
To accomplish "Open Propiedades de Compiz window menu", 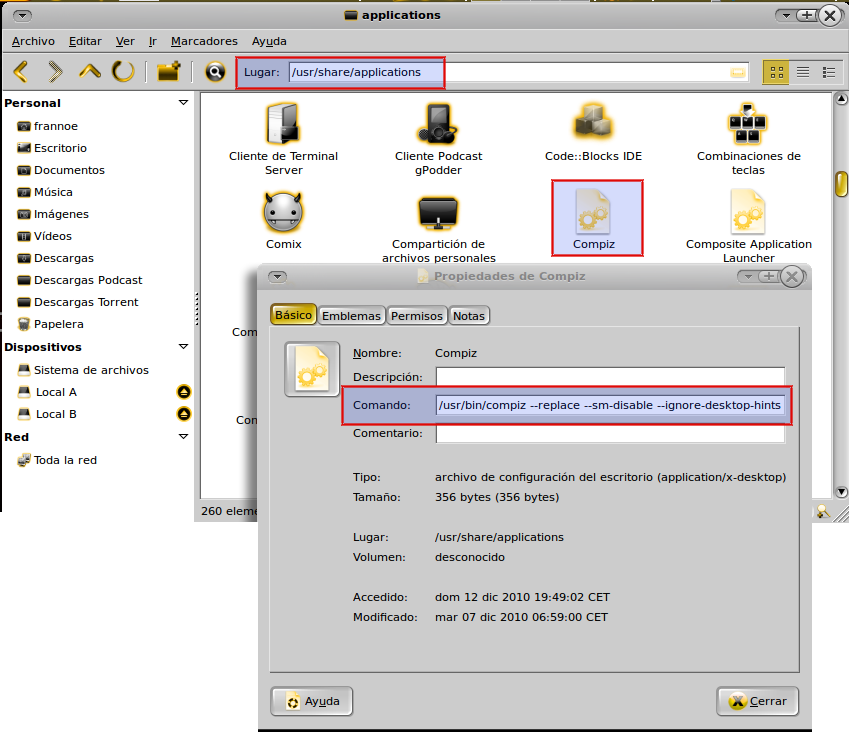I will (277, 276).
